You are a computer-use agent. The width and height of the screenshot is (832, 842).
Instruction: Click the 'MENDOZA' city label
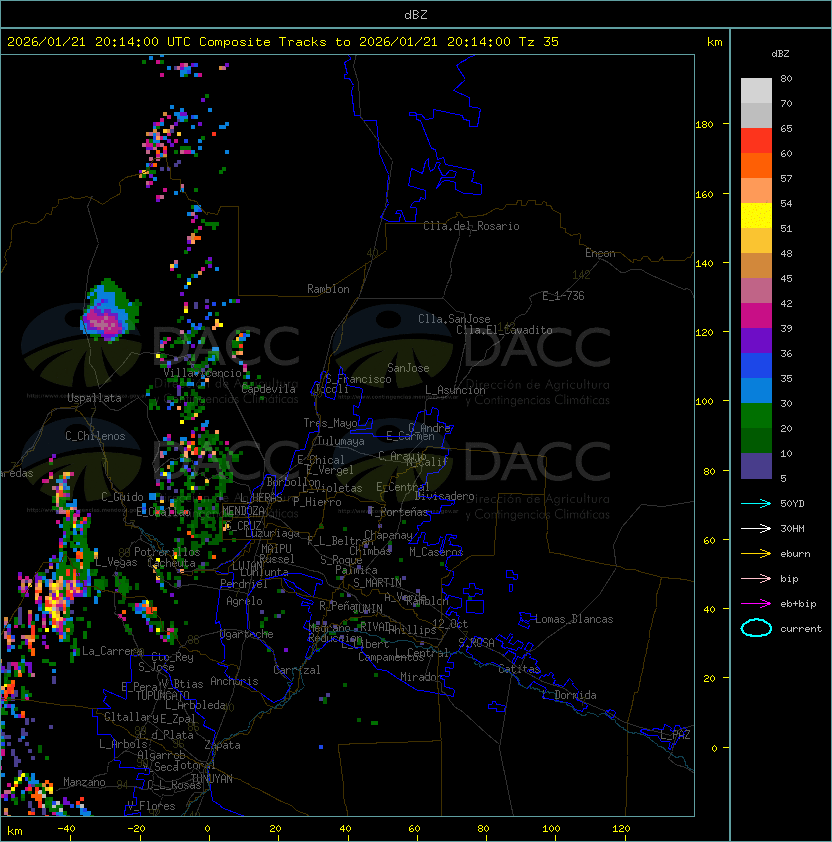[x=243, y=510]
